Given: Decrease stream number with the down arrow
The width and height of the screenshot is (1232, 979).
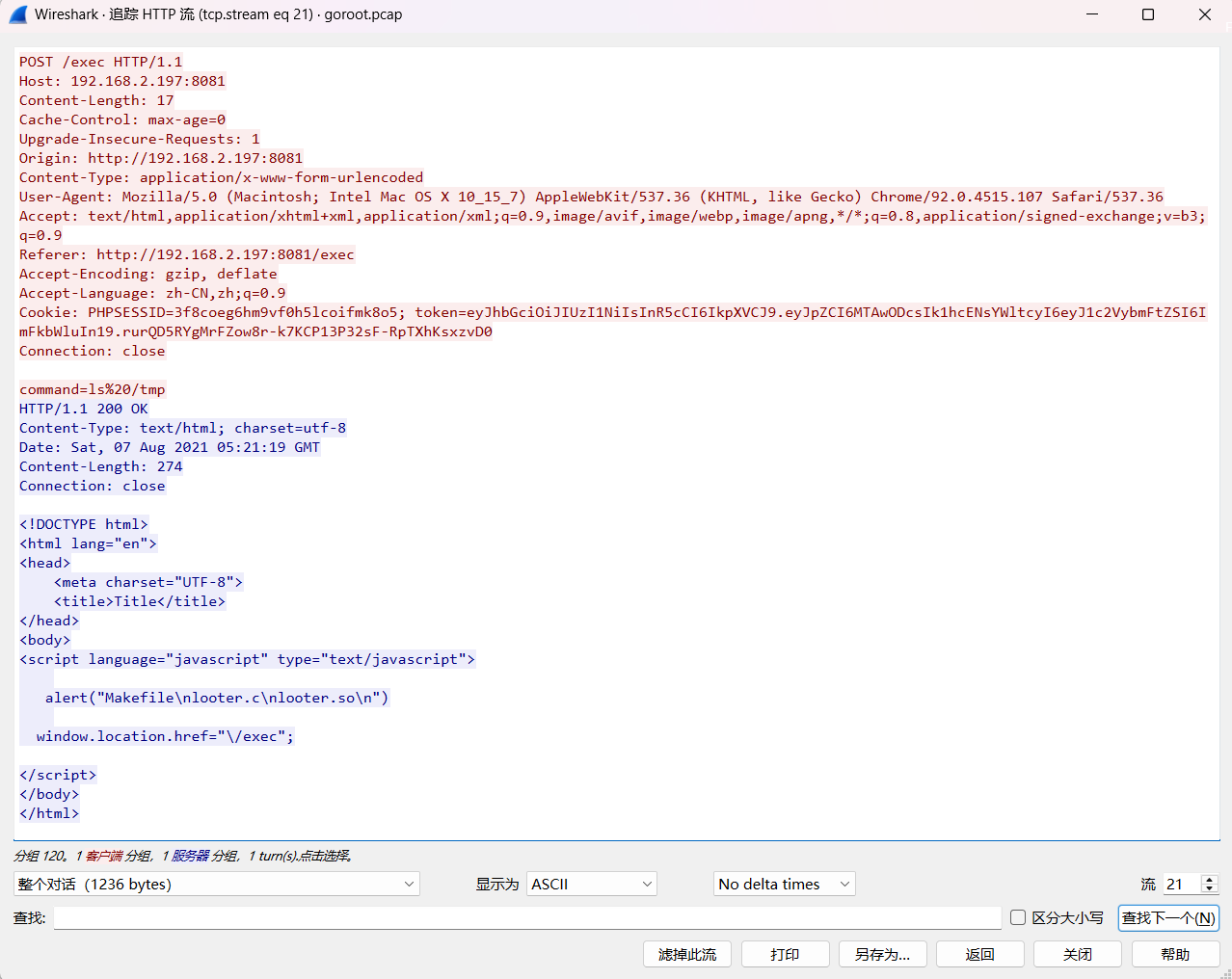Looking at the screenshot, I should 1210,889.
